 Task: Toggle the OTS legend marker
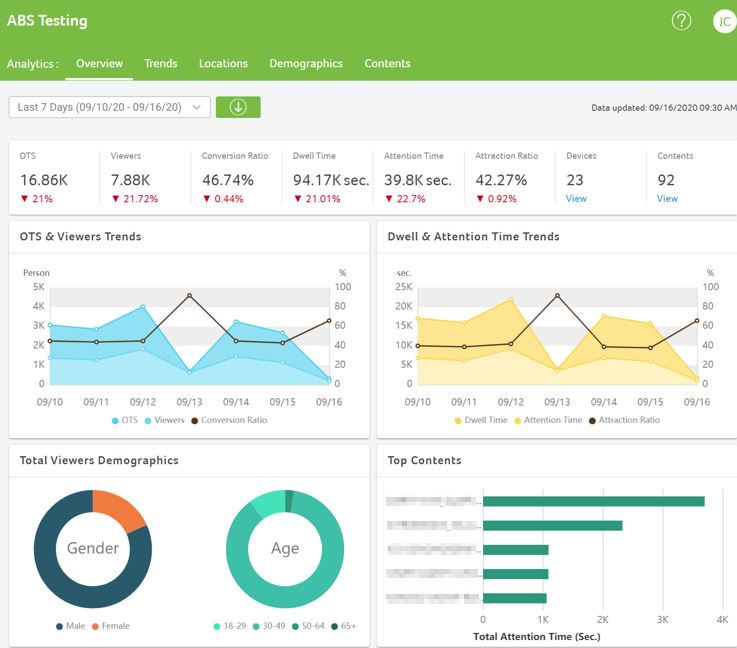coord(115,421)
